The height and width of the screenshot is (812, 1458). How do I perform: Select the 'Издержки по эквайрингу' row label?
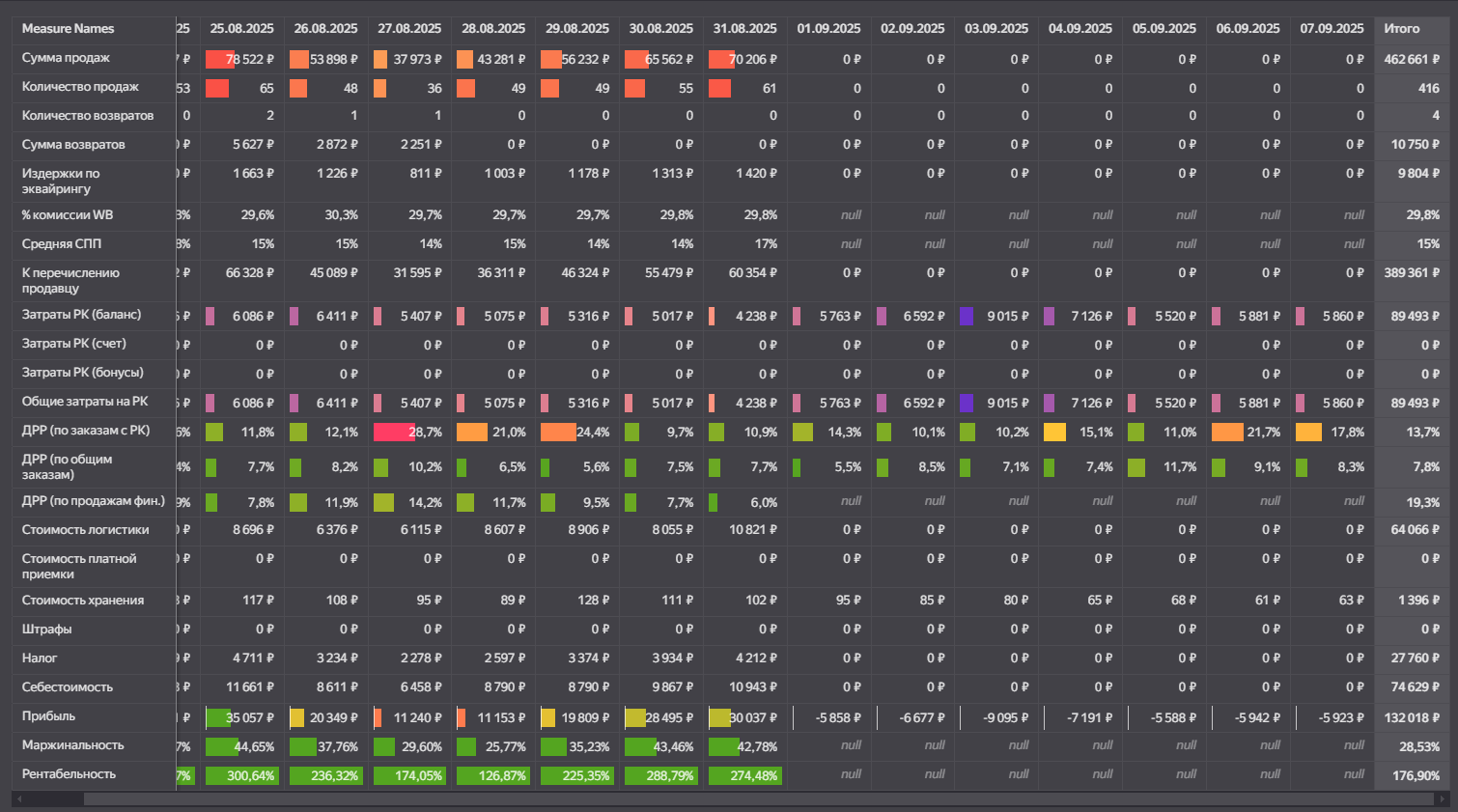tap(61, 181)
